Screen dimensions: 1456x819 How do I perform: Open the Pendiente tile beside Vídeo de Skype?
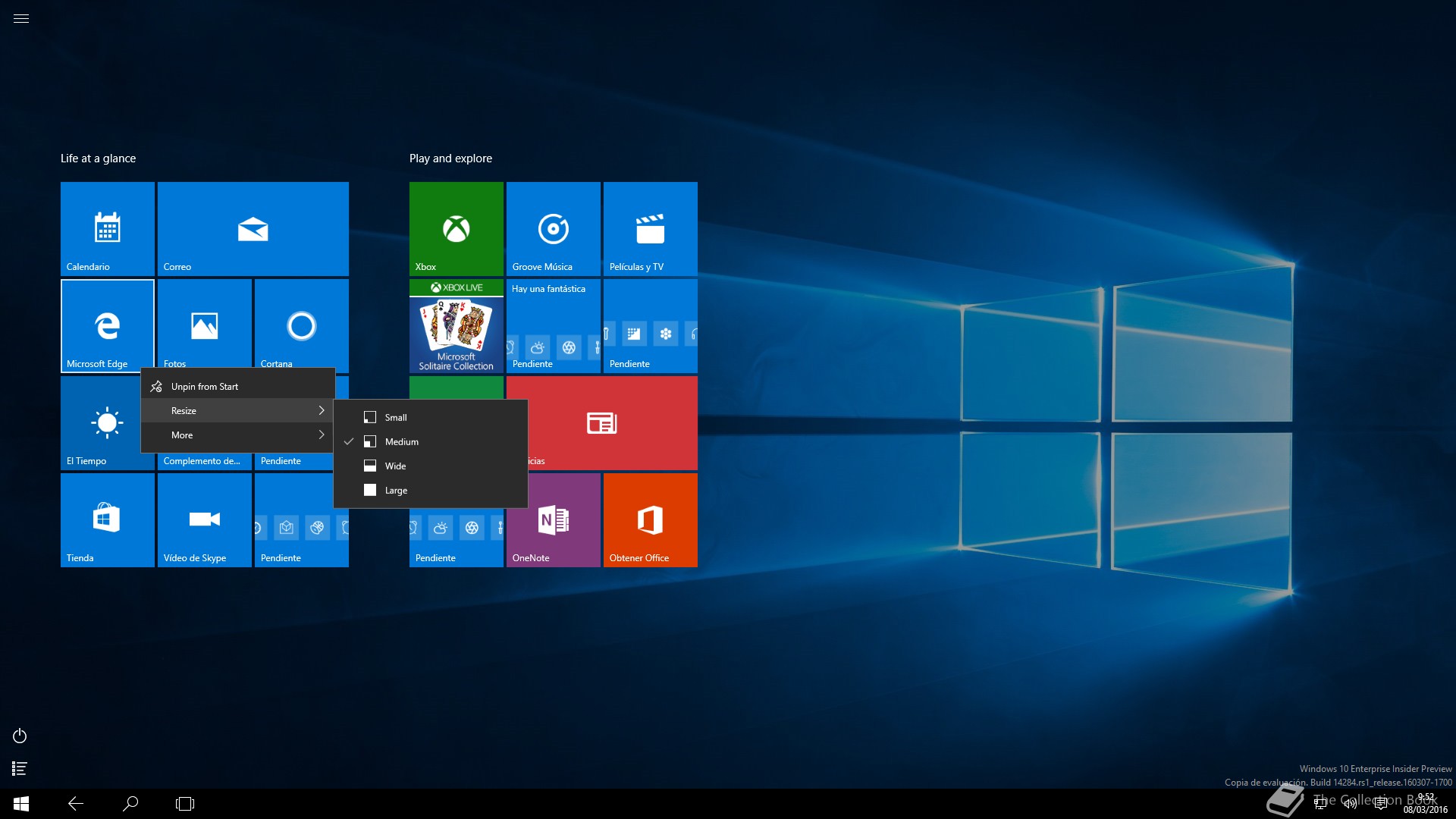point(302,520)
